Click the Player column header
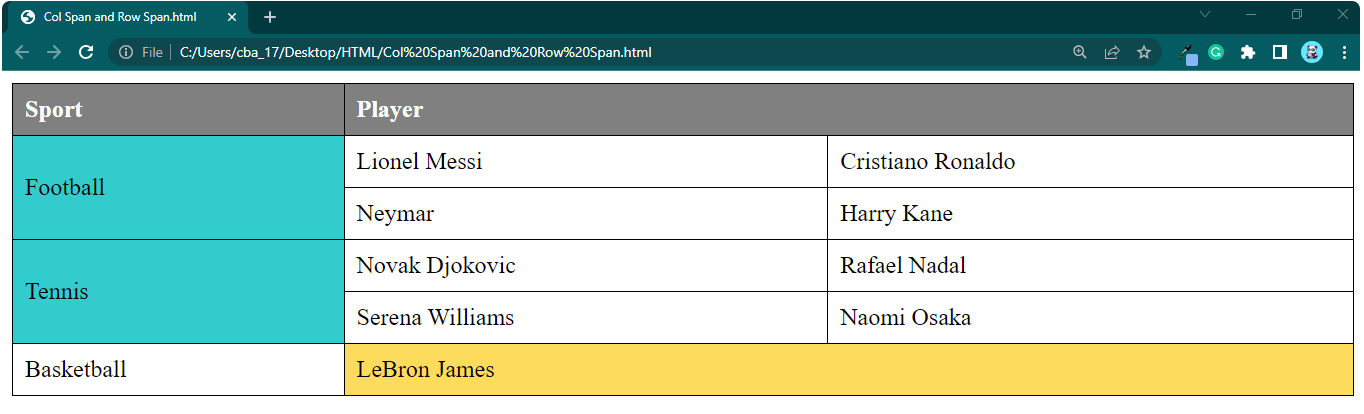 (848, 110)
